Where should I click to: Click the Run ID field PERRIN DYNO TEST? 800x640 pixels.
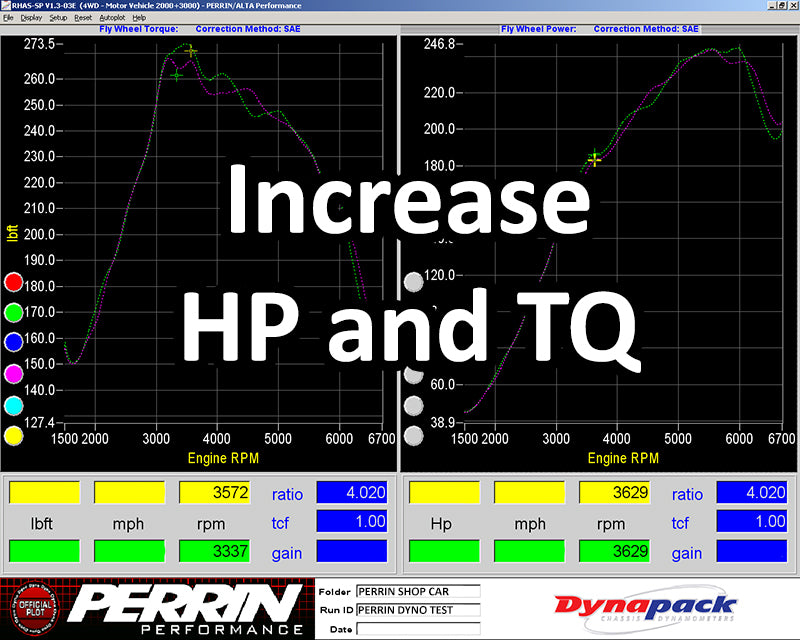(417, 609)
